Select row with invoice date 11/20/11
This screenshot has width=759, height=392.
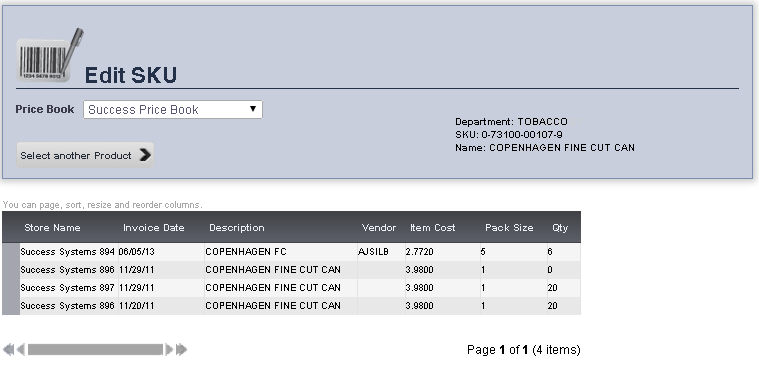pos(291,306)
